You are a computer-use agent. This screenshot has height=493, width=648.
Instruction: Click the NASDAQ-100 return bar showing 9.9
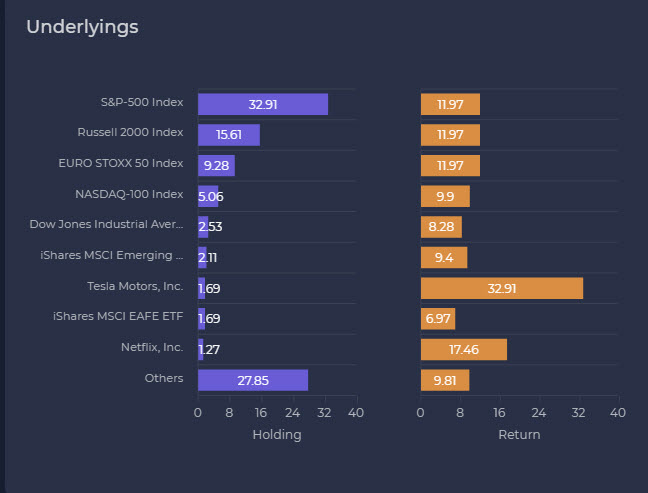[x=445, y=196]
